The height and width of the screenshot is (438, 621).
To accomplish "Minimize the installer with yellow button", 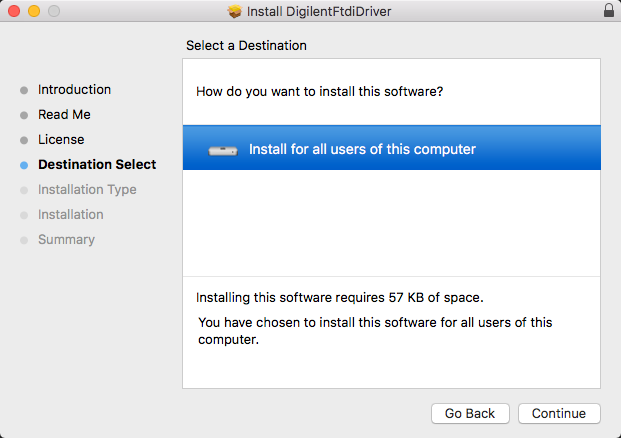I will click(34, 11).
